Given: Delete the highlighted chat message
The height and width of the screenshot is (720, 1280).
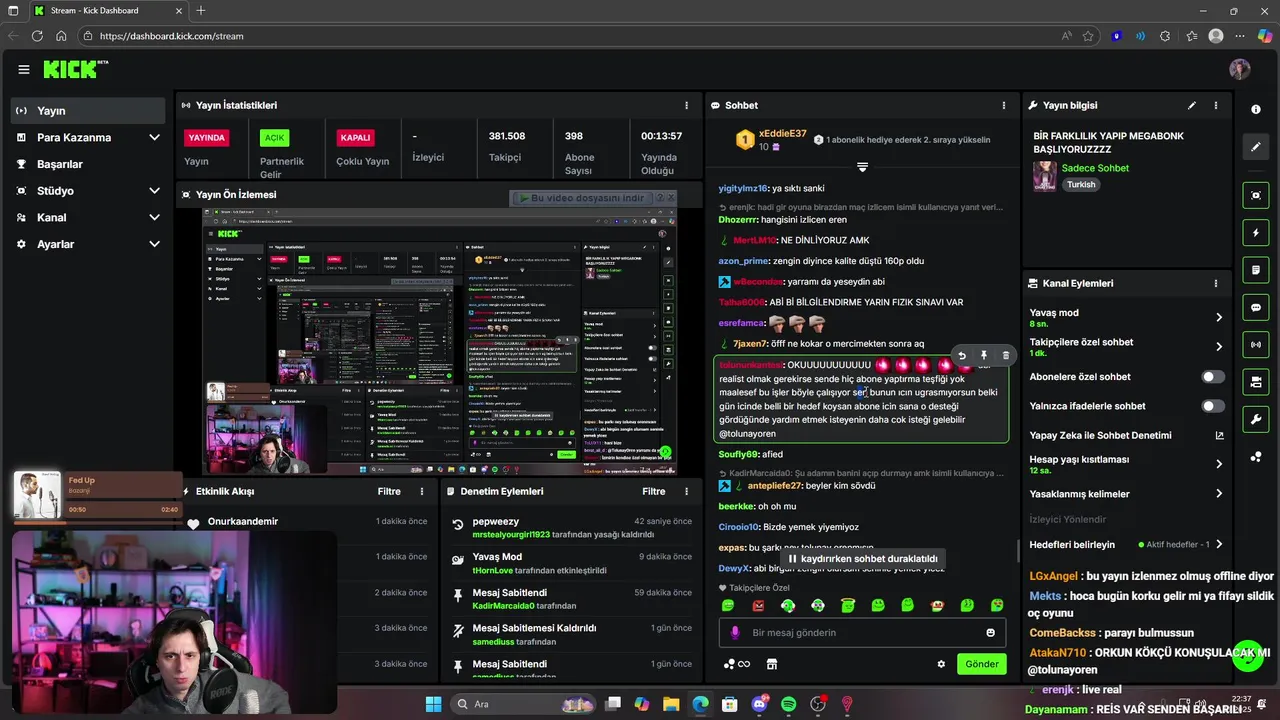Looking at the screenshot, I should click(x=1005, y=355).
